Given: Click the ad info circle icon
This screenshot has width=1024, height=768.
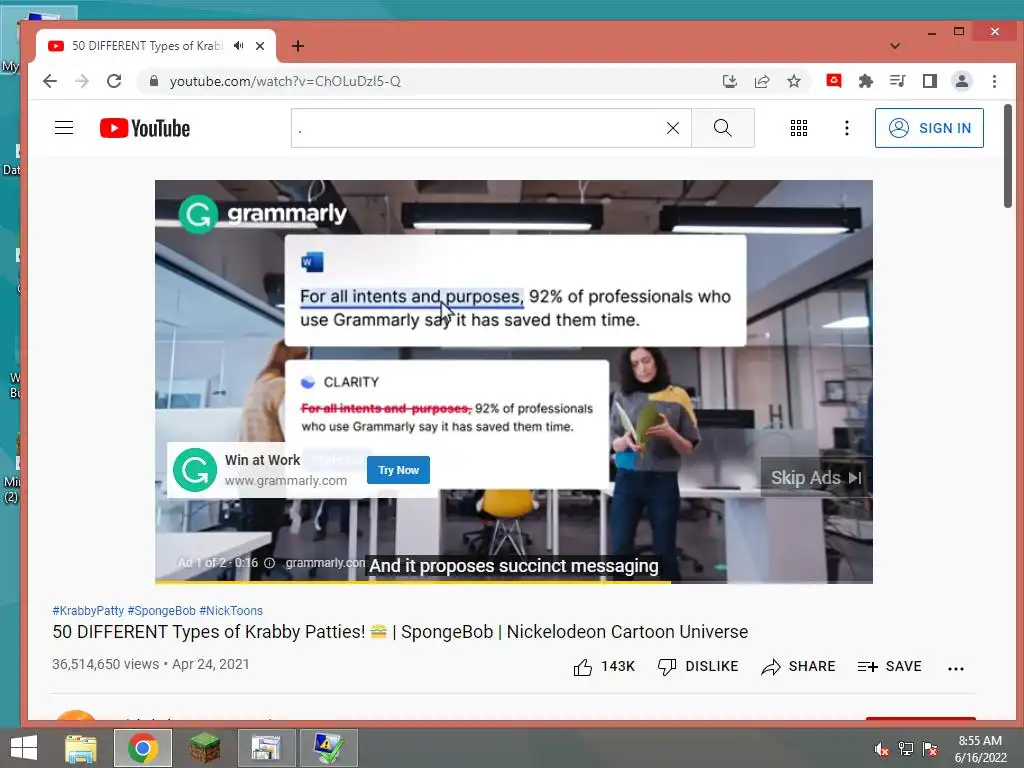Looking at the screenshot, I should click(x=269, y=563).
